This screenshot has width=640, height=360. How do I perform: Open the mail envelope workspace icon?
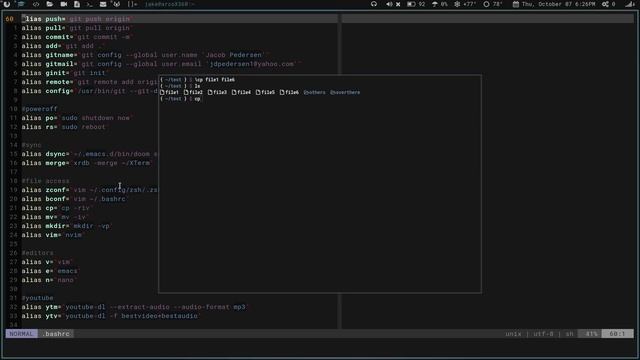coord(103,4)
